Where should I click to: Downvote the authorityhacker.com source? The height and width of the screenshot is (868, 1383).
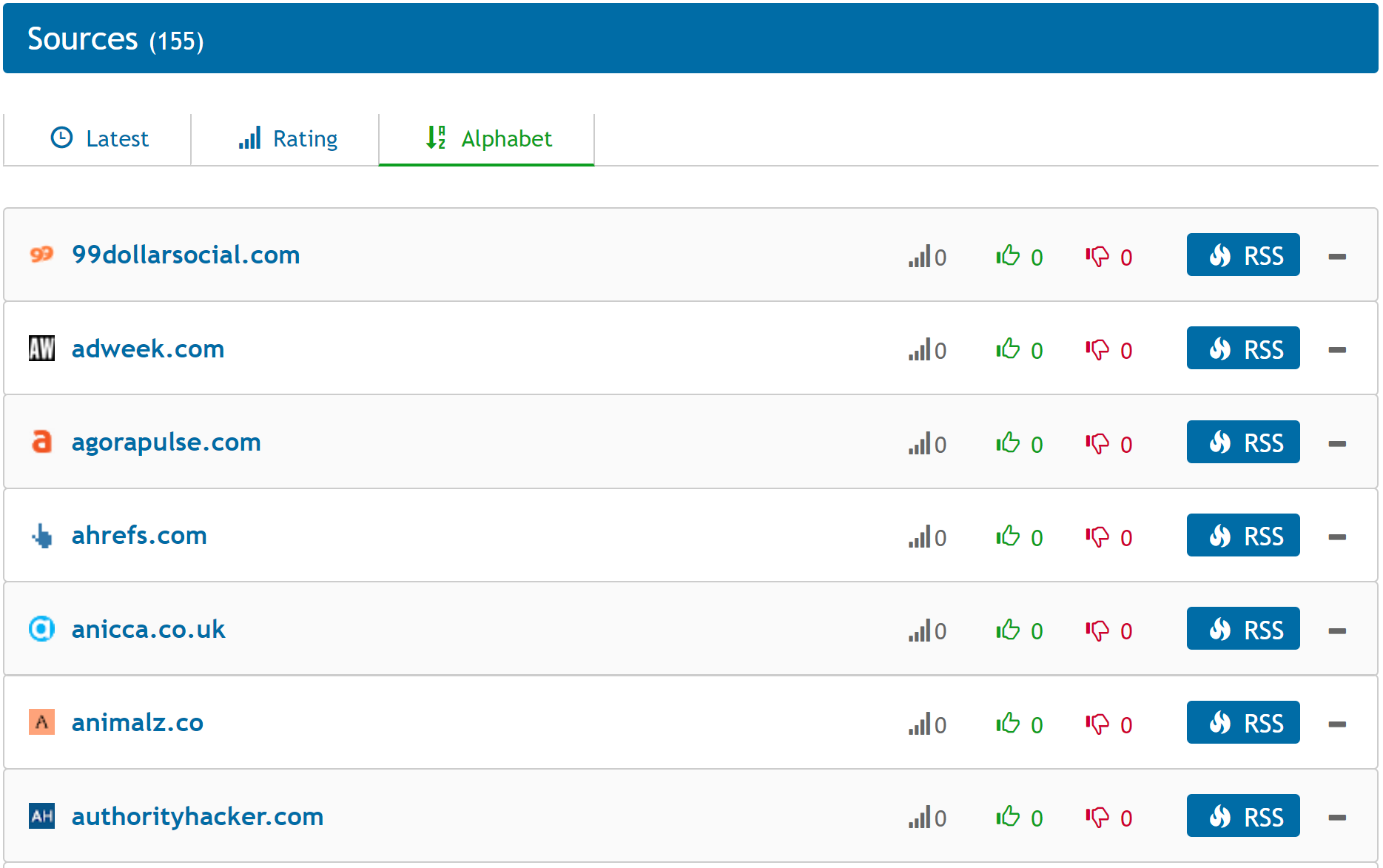point(1097,817)
